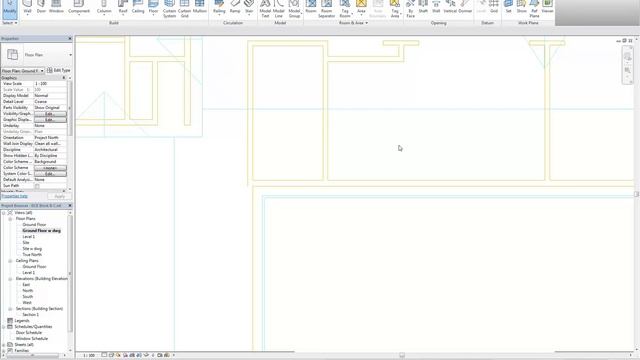Open the Properties help link

[14, 196]
